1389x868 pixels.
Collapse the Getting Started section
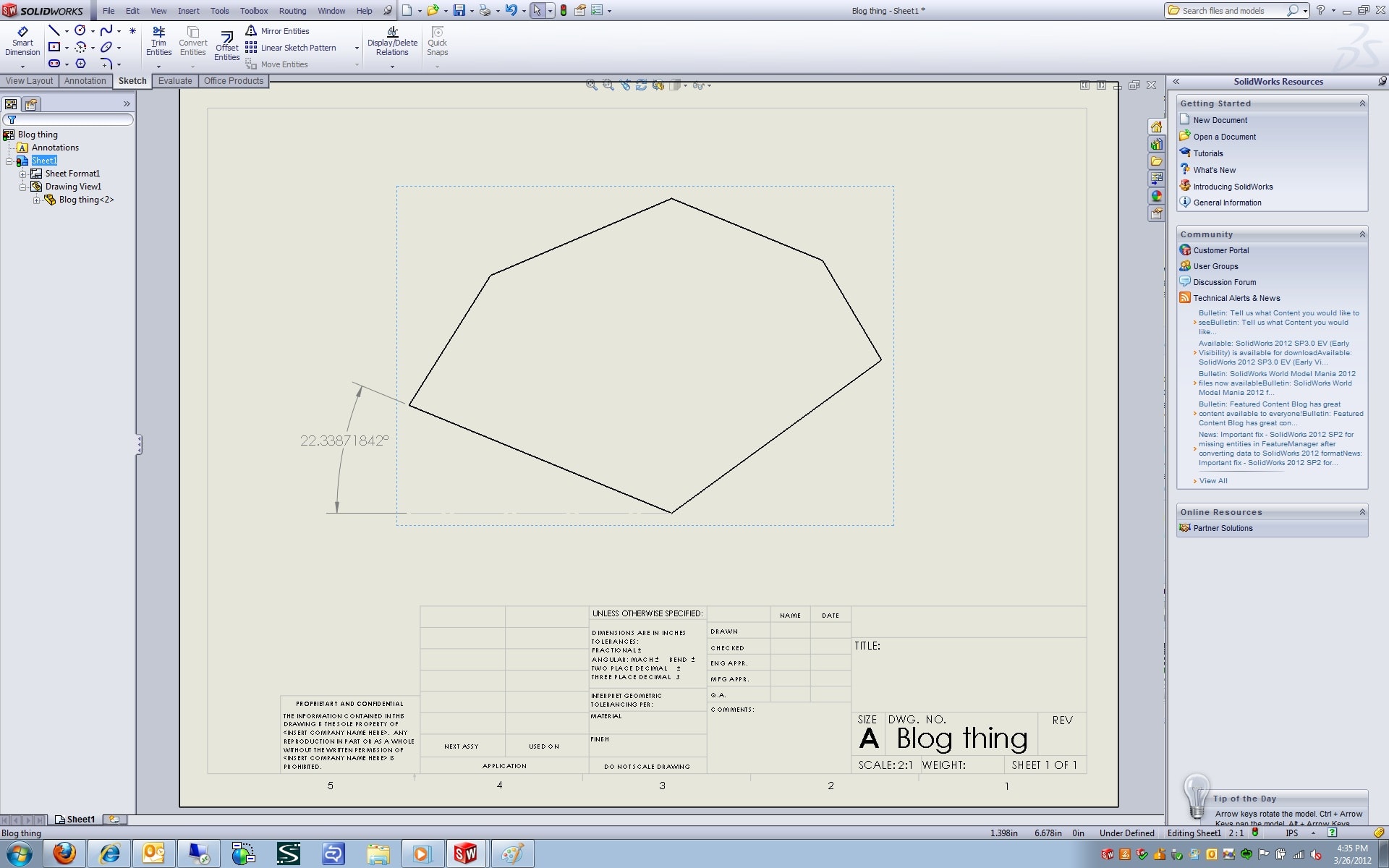1362,103
